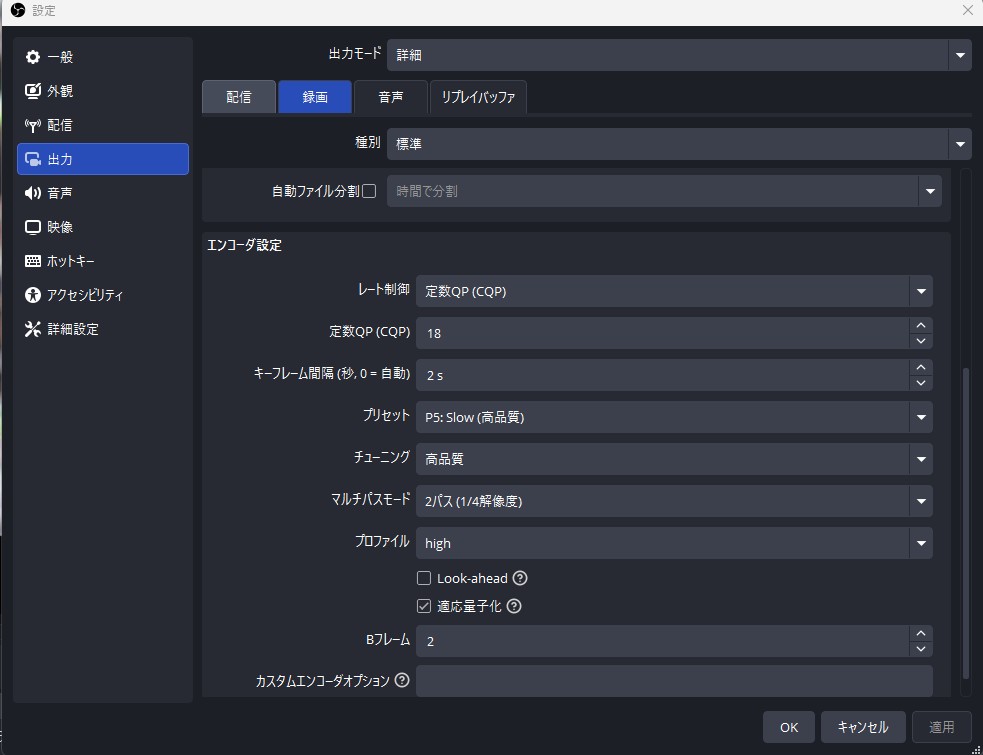Viewport: 983px width, 755px height.
Task: Close the 設定 window
Action: point(967,11)
